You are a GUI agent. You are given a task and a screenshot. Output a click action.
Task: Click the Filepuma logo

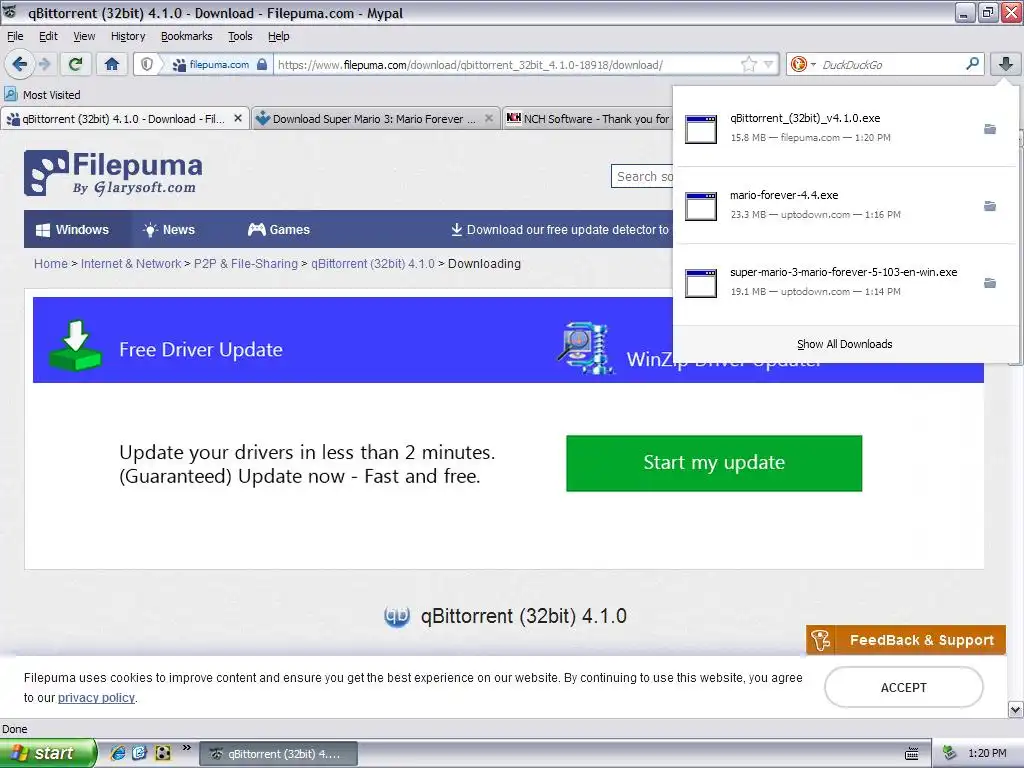tap(113, 173)
